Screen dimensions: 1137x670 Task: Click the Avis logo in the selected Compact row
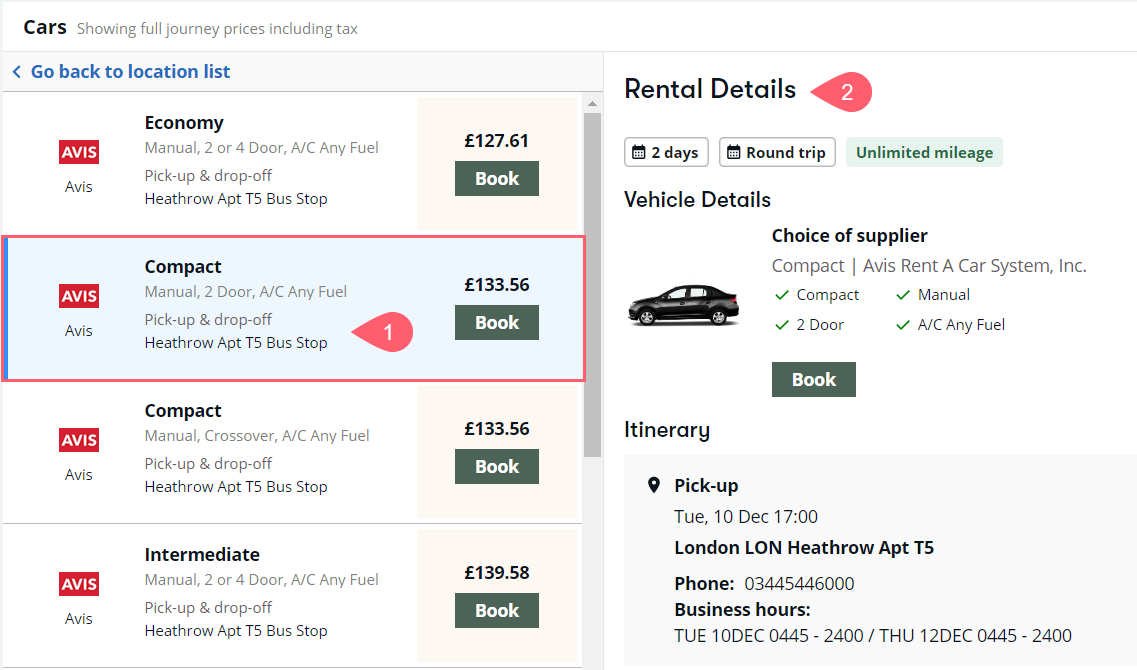(79, 296)
